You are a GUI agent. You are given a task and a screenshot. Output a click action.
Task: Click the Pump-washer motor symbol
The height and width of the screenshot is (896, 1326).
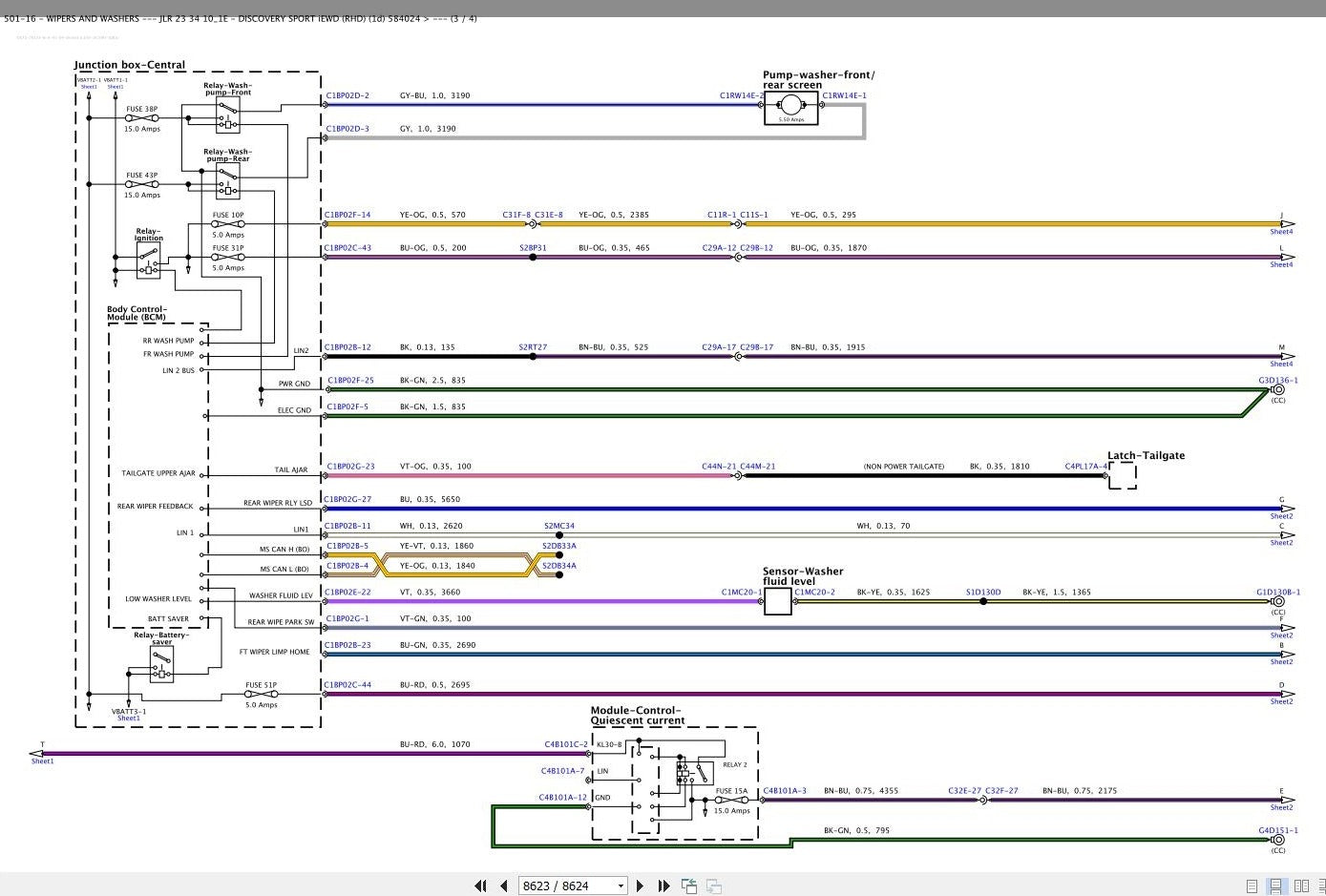[x=791, y=108]
